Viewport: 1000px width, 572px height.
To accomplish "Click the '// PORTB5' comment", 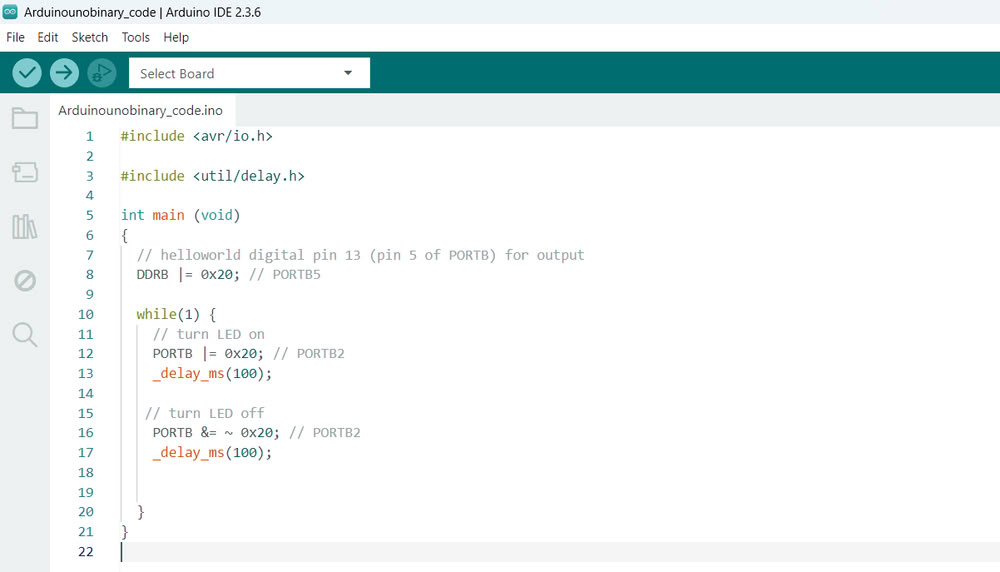I will coord(285,275).
